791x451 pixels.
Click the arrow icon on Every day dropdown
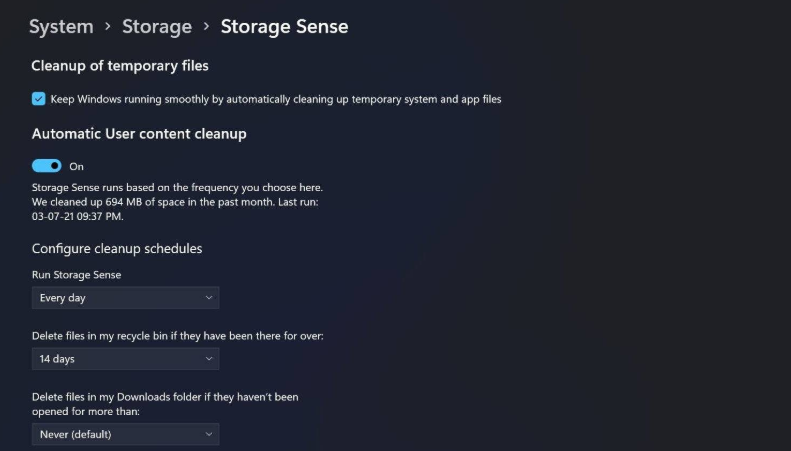pos(208,298)
